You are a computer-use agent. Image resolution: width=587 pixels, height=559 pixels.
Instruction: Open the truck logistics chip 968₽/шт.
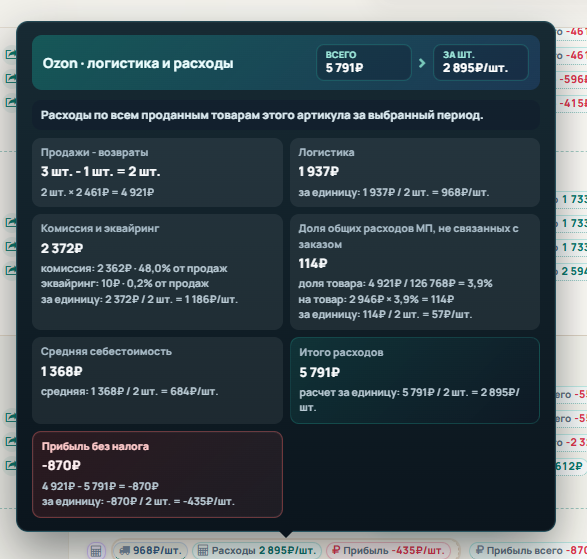(x=150, y=550)
